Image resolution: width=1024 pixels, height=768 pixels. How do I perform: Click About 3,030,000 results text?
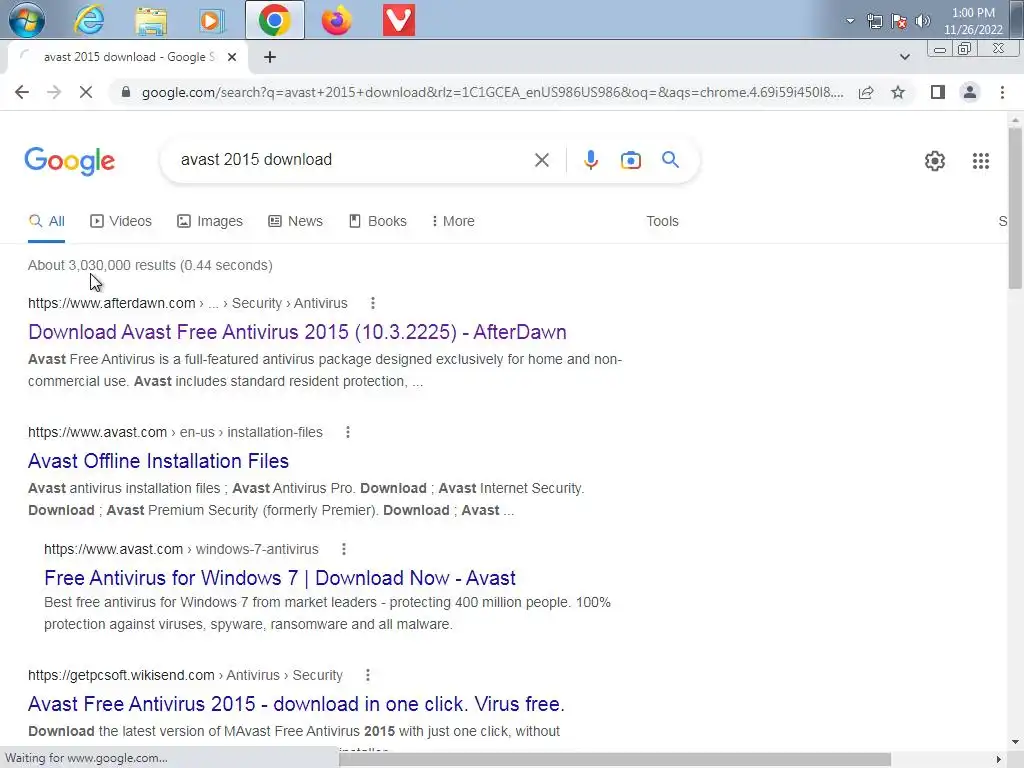coord(150,265)
